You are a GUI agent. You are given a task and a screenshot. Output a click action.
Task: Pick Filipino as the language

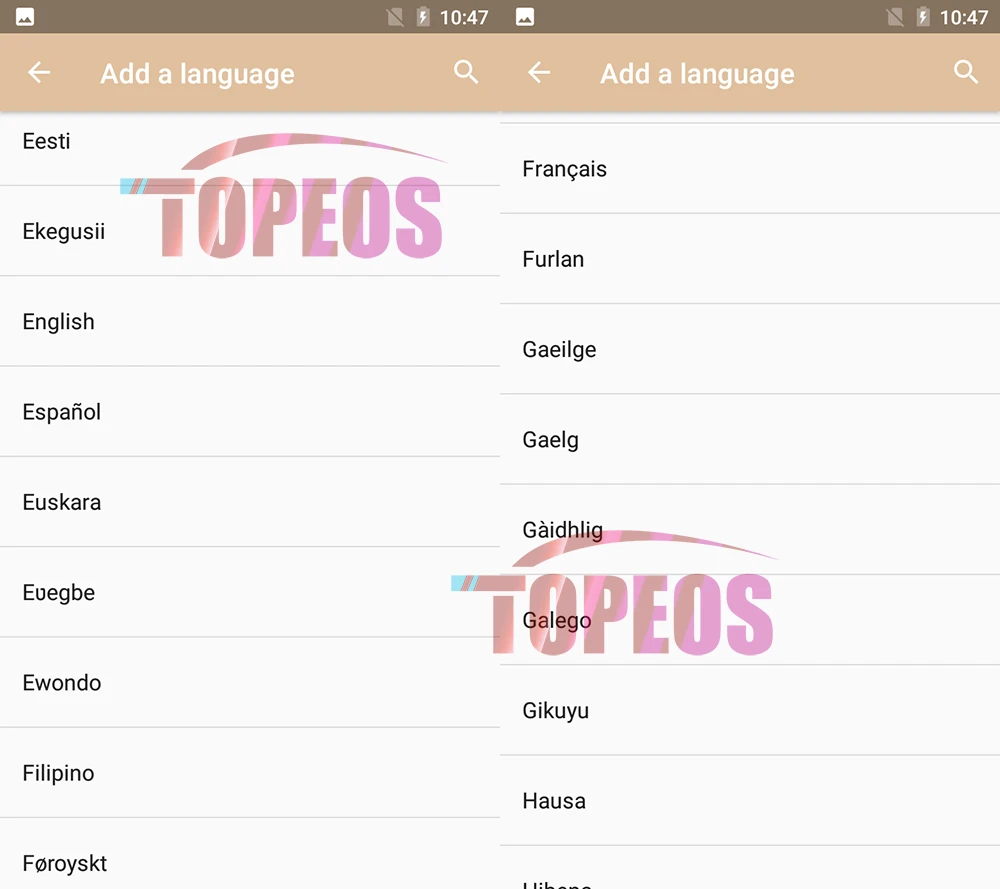coord(250,773)
